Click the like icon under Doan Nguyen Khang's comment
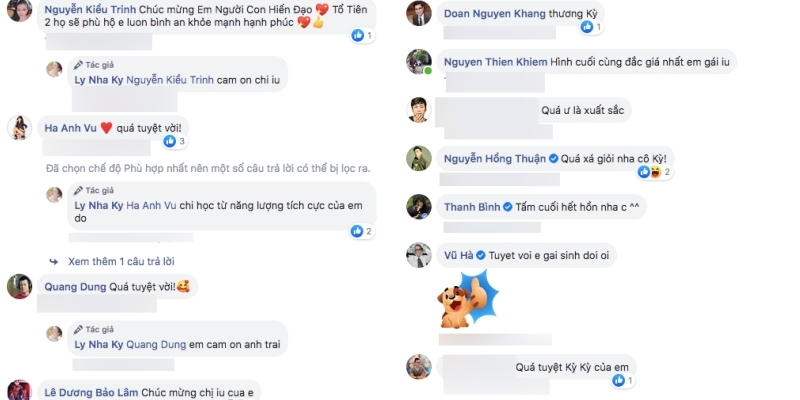Image resolution: width=800 pixels, height=400 pixels. [587, 27]
